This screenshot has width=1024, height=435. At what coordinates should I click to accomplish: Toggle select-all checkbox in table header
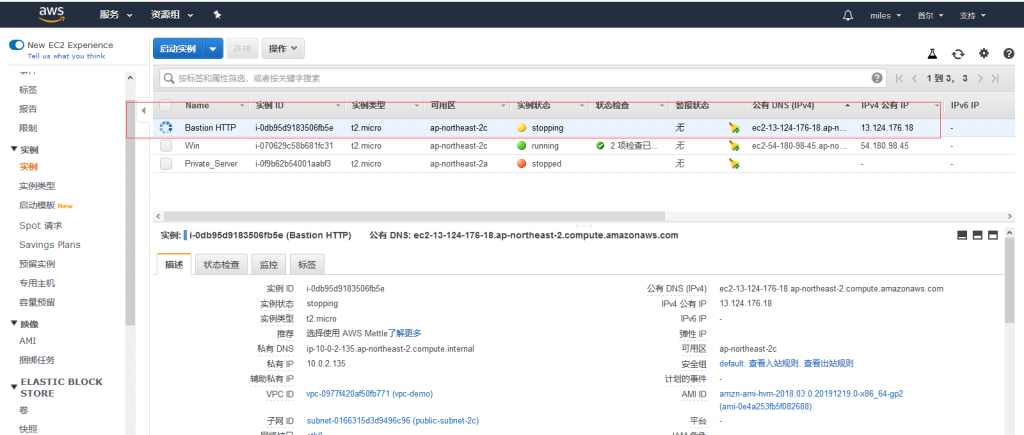coord(166,105)
